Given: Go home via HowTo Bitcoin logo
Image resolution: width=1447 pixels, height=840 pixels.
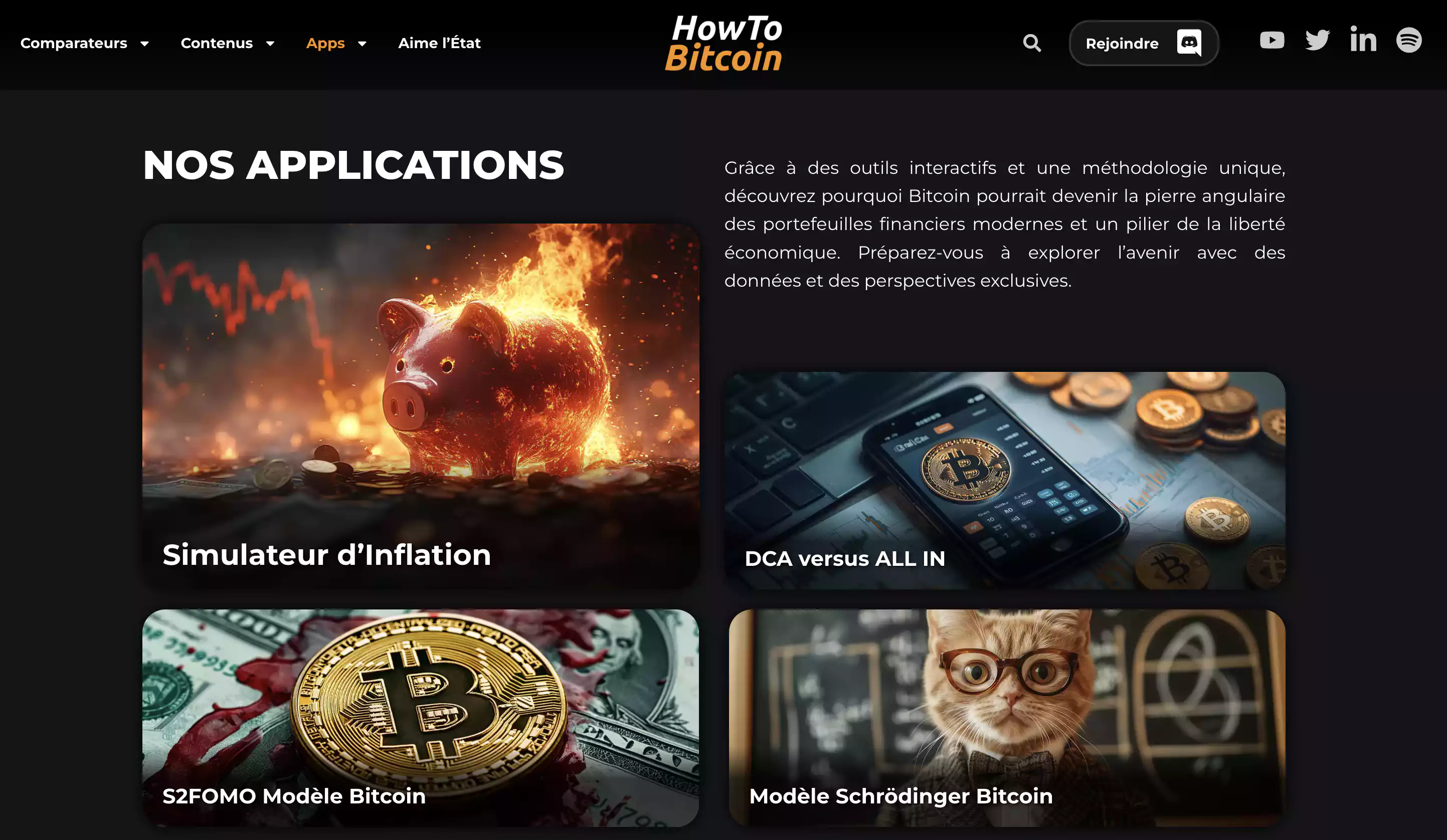Looking at the screenshot, I should coord(723,43).
